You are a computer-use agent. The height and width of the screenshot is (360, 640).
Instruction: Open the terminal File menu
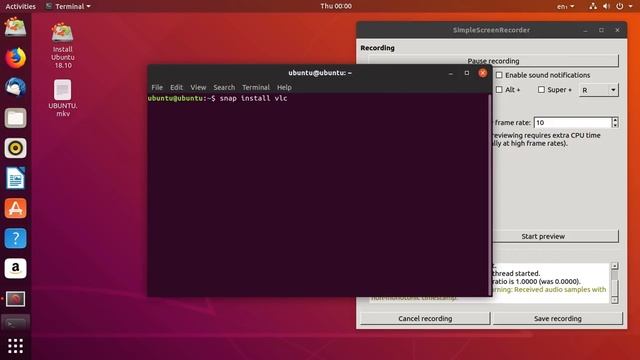157,87
